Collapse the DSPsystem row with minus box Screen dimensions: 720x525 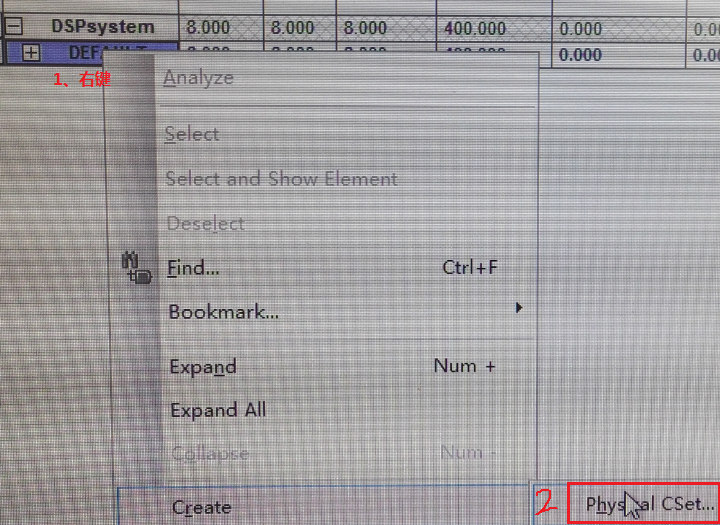point(13,27)
